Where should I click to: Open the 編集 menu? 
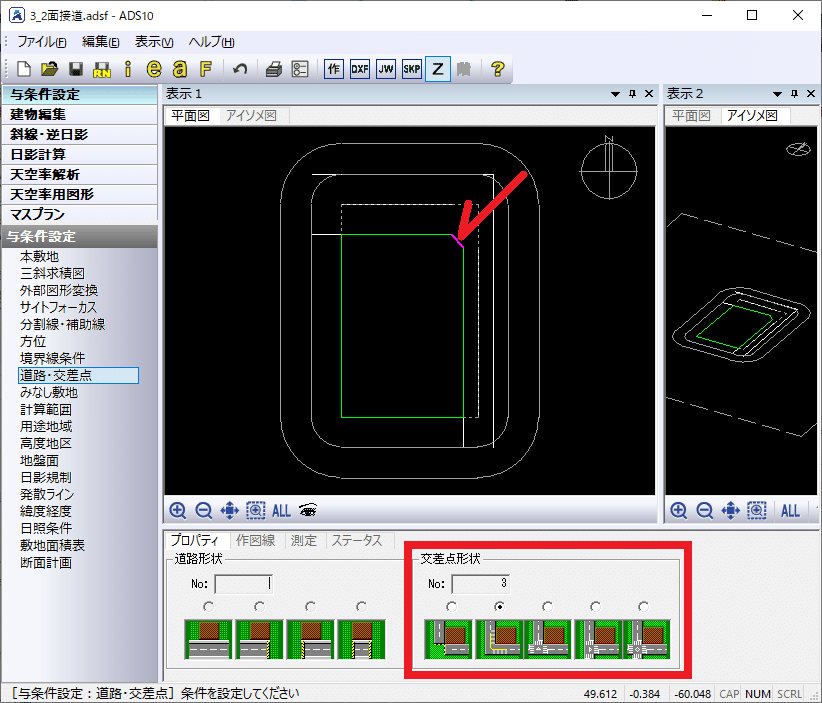point(101,42)
